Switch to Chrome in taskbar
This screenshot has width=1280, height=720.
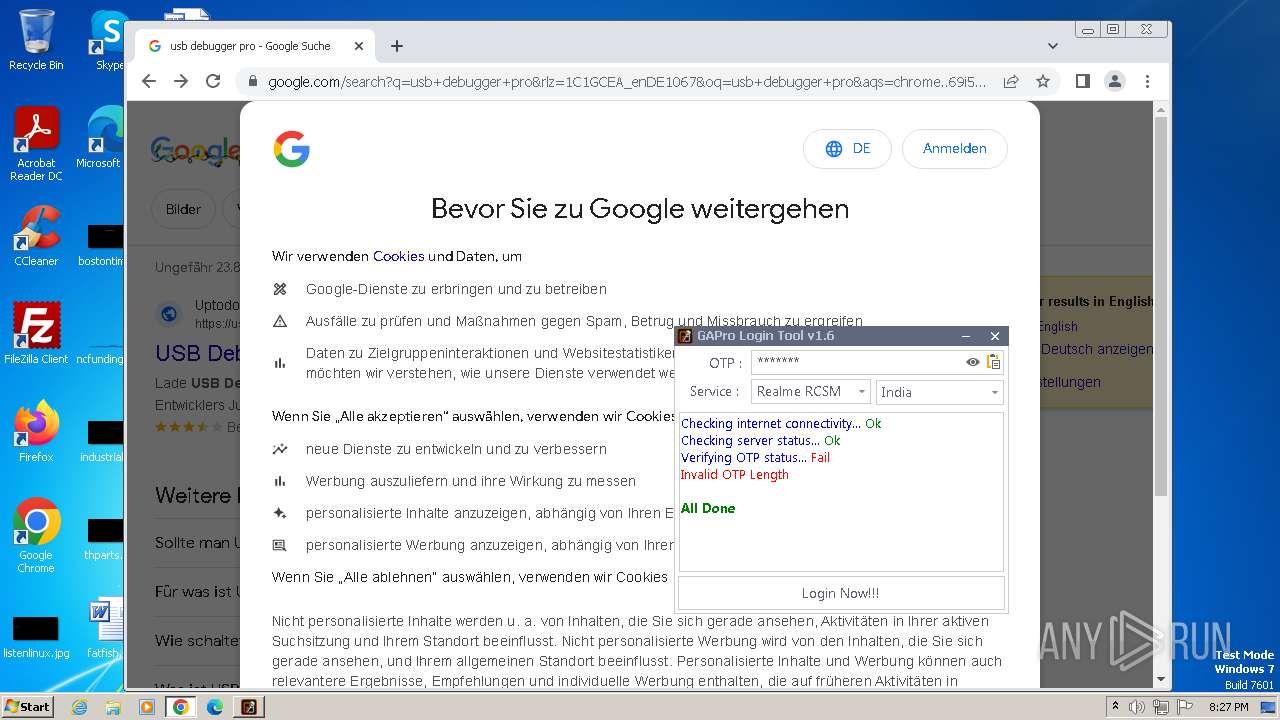click(180, 707)
